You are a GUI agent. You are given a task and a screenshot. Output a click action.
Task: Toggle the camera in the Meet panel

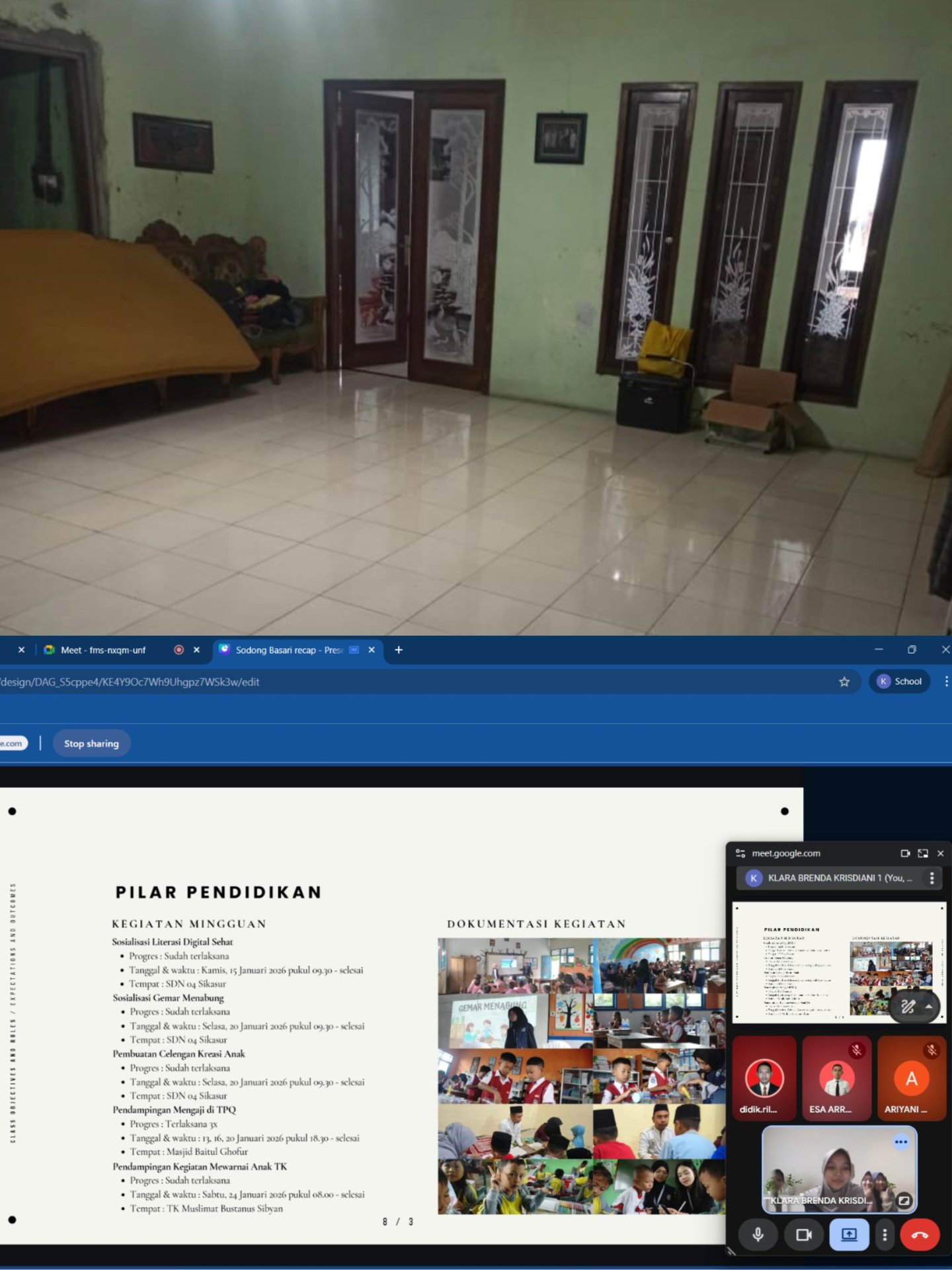coord(803,1234)
